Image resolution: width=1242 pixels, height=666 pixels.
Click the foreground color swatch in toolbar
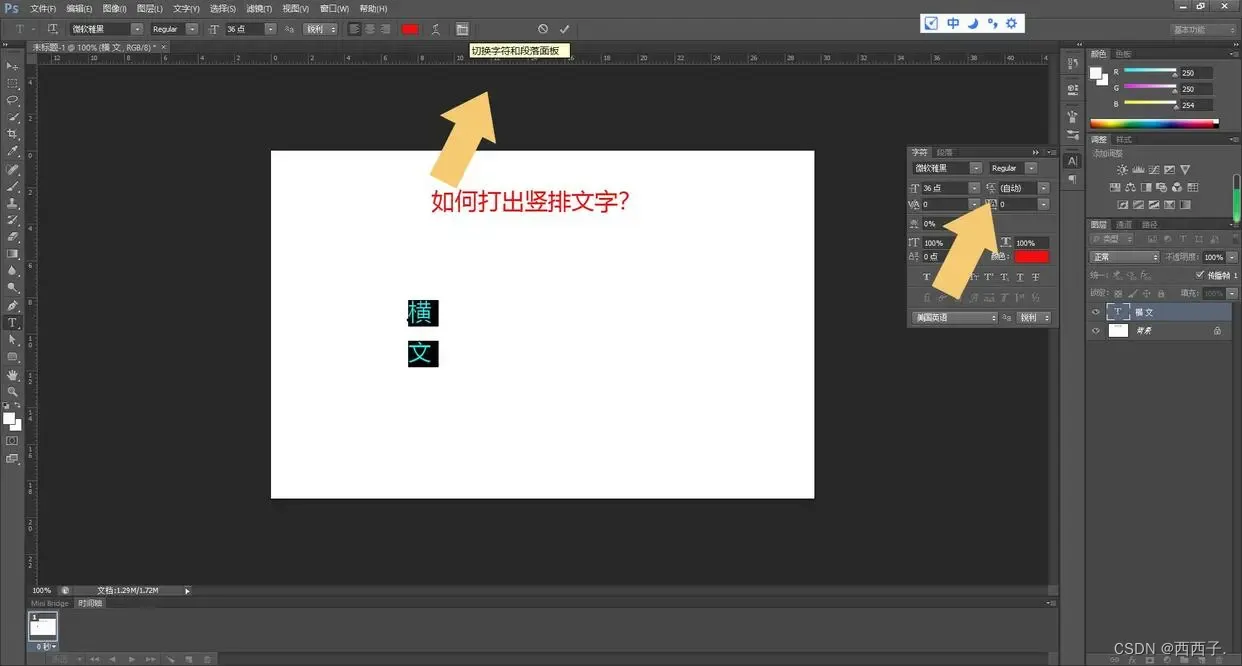[x=9, y=419]
